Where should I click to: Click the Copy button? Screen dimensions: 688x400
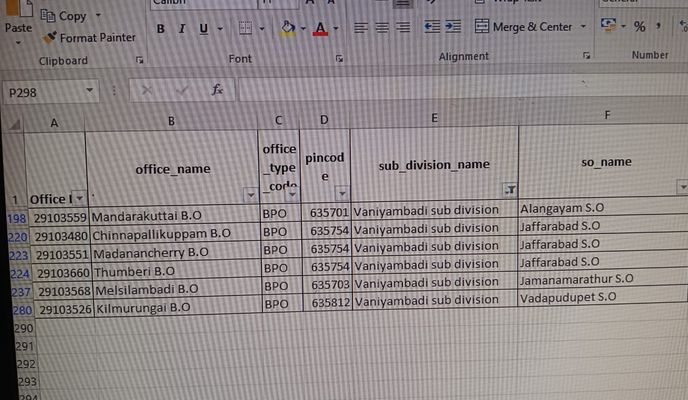pyautogui.click(x=64, y=16)
